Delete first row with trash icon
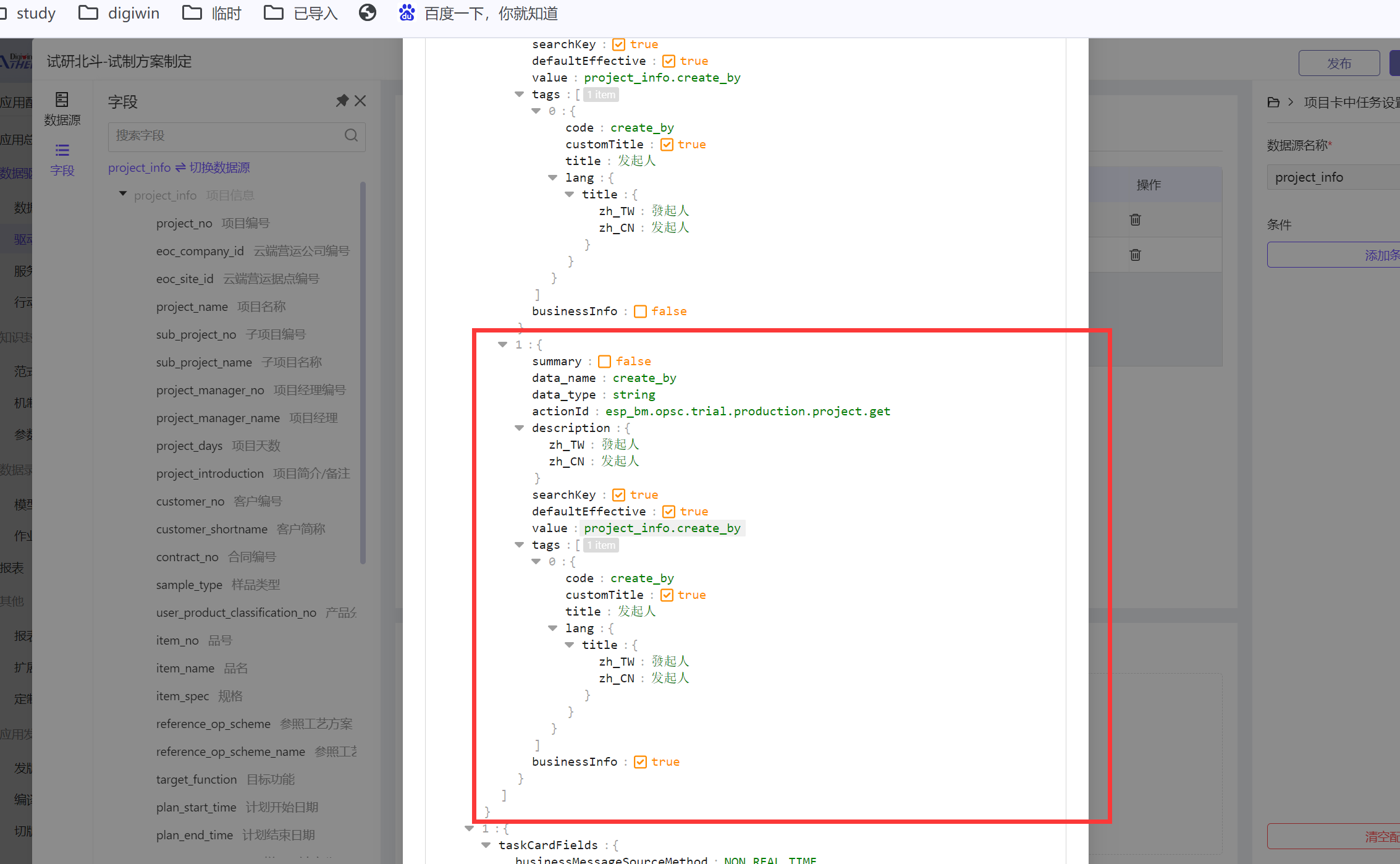The width and height of the screenshot is (1400, 864). pos(1135,219)
